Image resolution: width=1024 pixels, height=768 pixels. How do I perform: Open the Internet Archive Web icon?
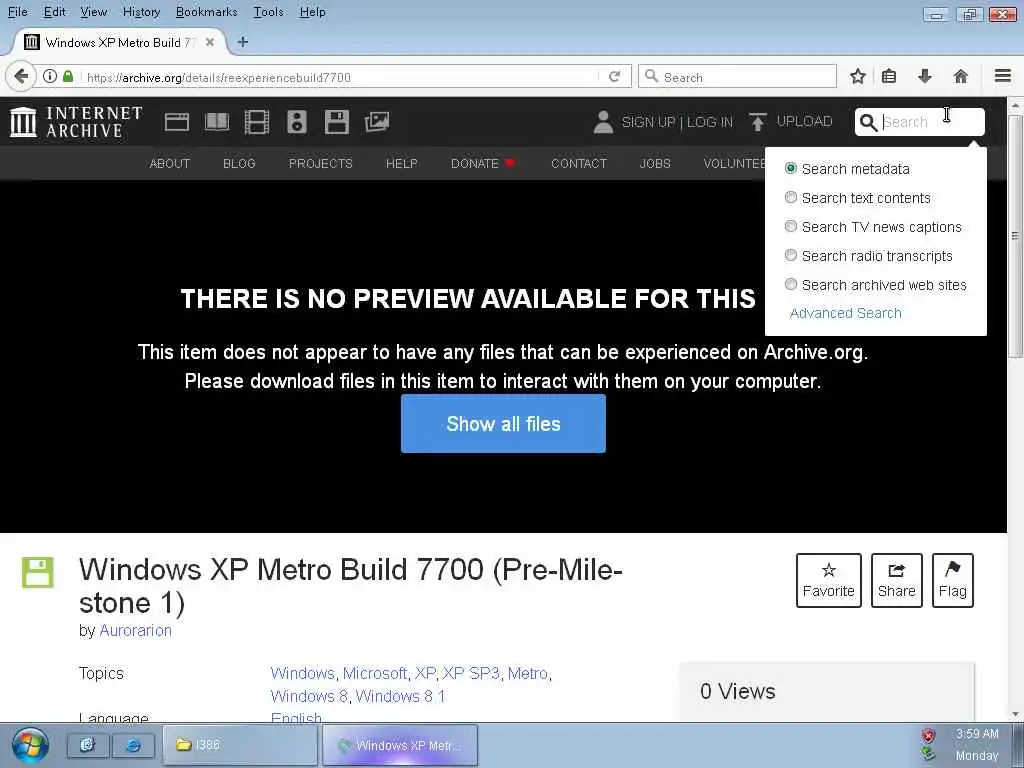177,122
